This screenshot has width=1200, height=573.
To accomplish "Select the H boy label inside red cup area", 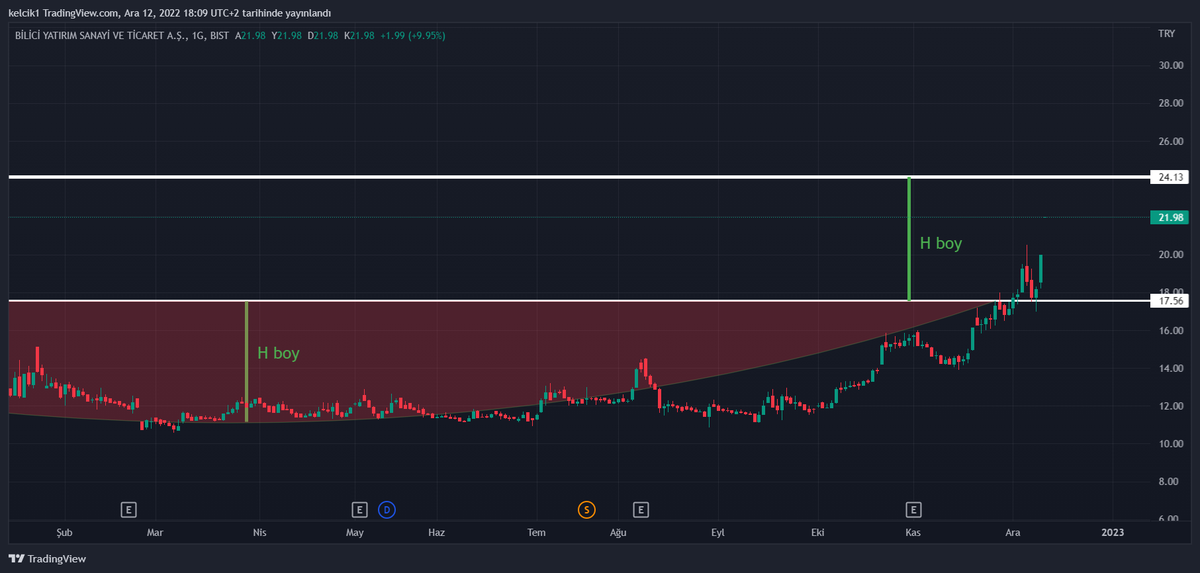I will tap(278, 353).
